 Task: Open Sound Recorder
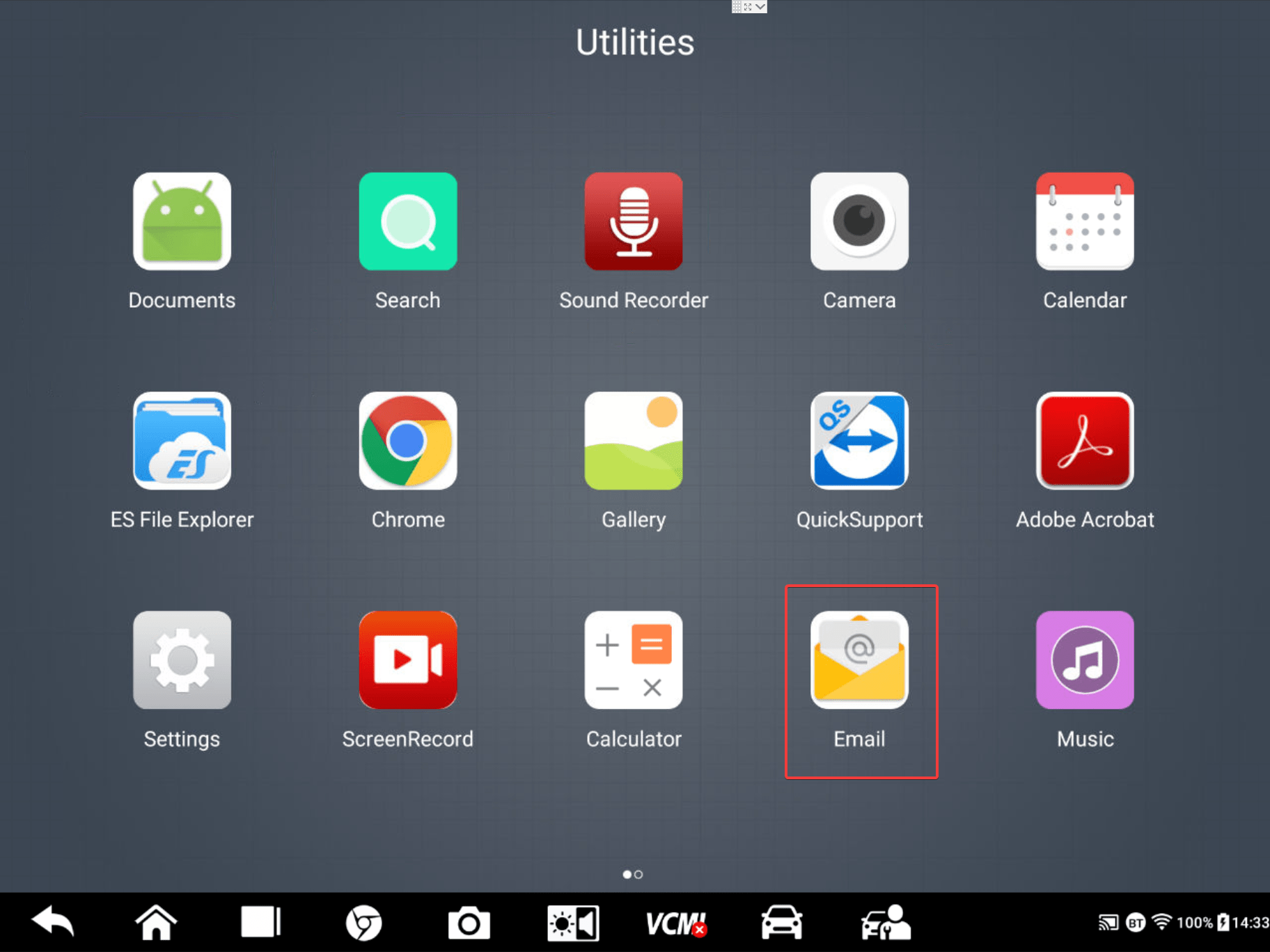click(634, 221)
